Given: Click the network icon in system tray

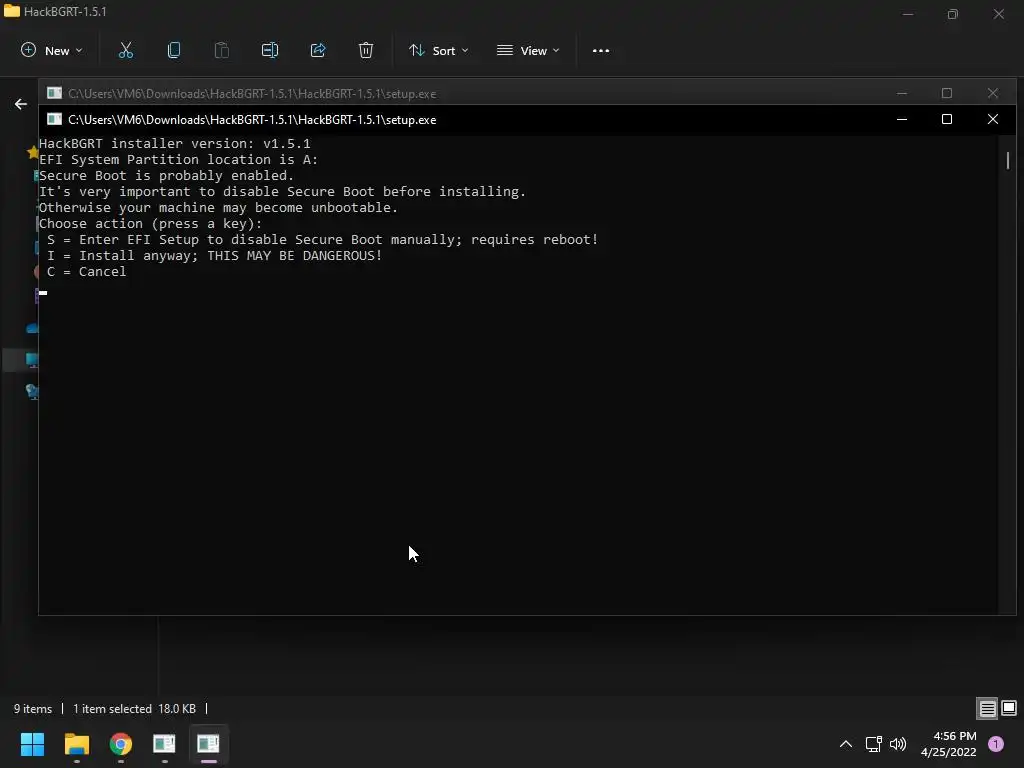Looking at the screenshot, I should point(874,744).
